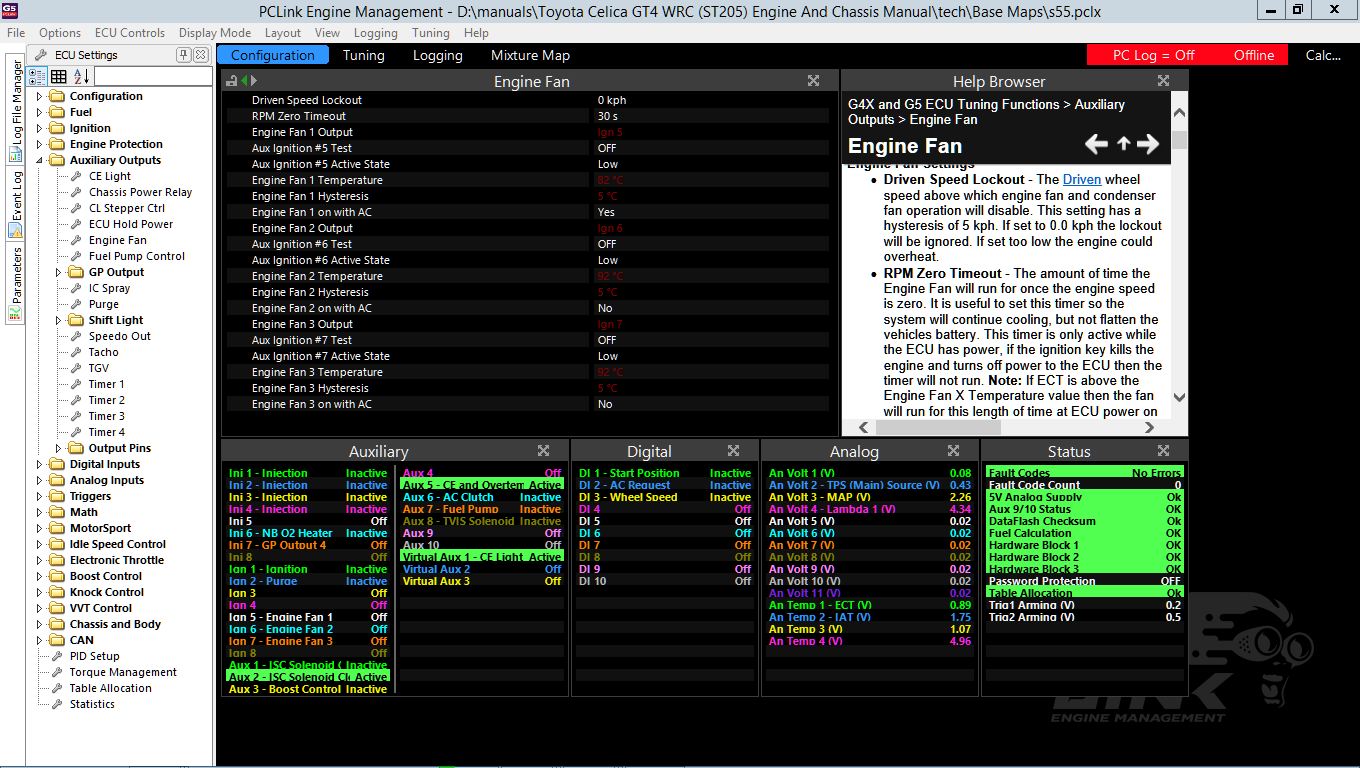Screen dimensions: 1360x768
Task: Click Engine Fan 1 on with AC value
Action: 711,212
